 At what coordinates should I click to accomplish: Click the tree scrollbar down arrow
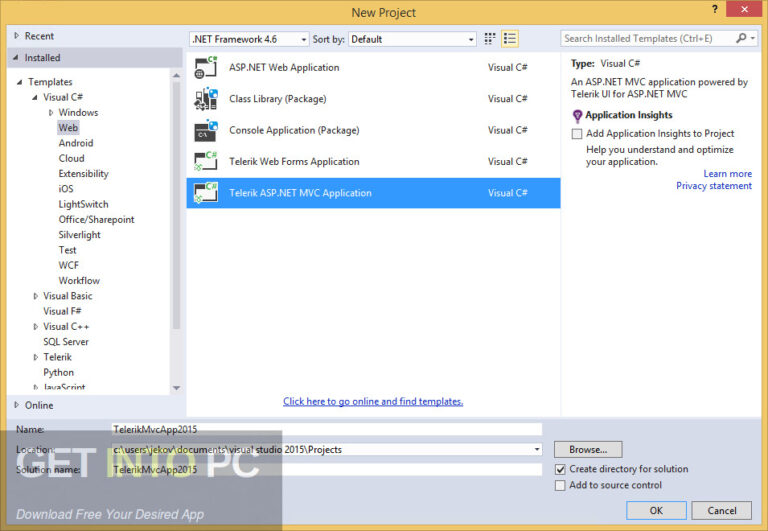[176, 388]
